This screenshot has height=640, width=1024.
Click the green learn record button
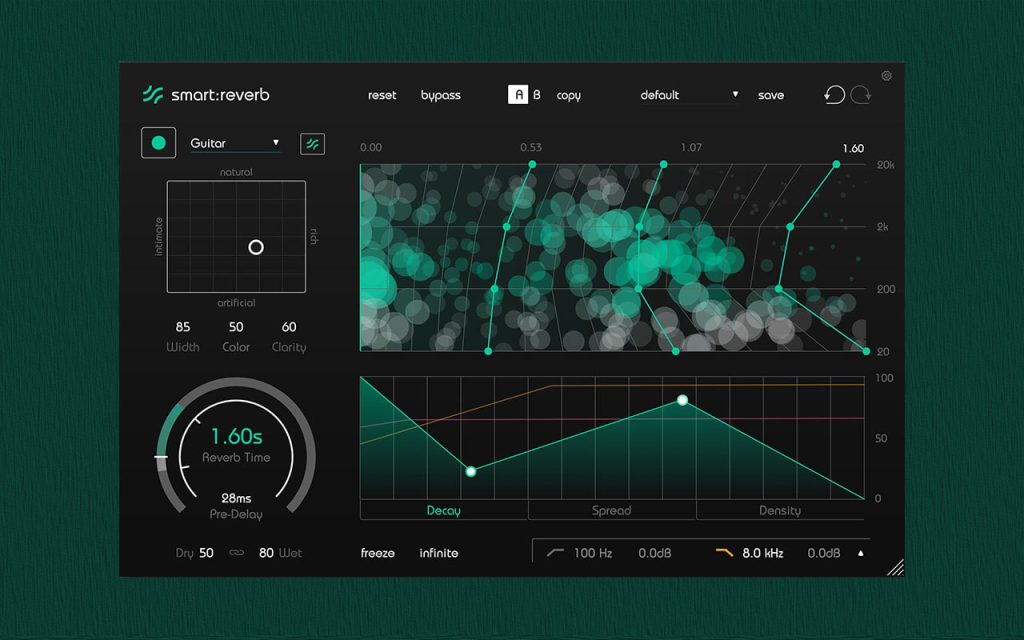coord(159,143)
